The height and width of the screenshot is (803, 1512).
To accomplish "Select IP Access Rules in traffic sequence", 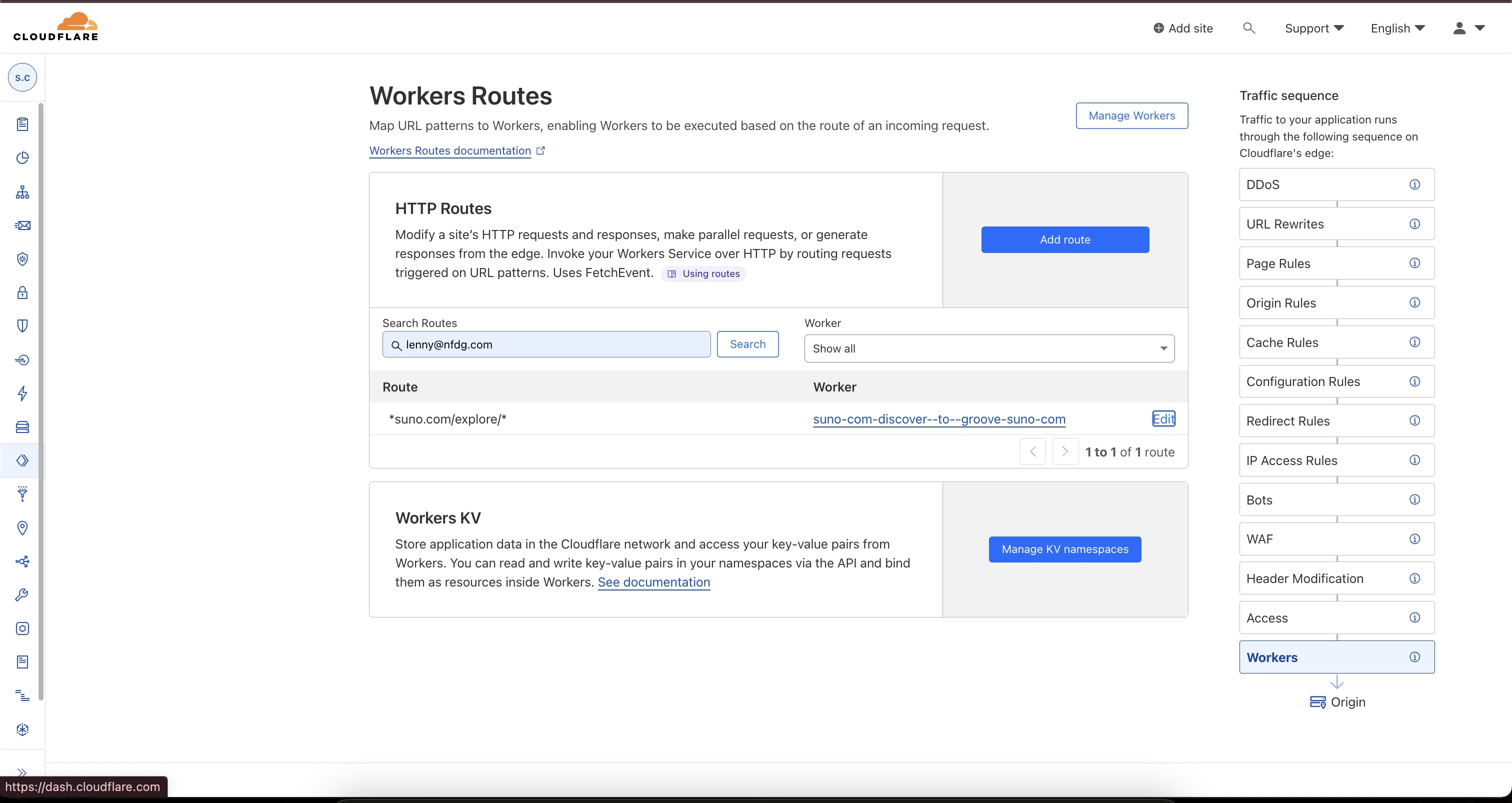I will [x=1336, y=460].
